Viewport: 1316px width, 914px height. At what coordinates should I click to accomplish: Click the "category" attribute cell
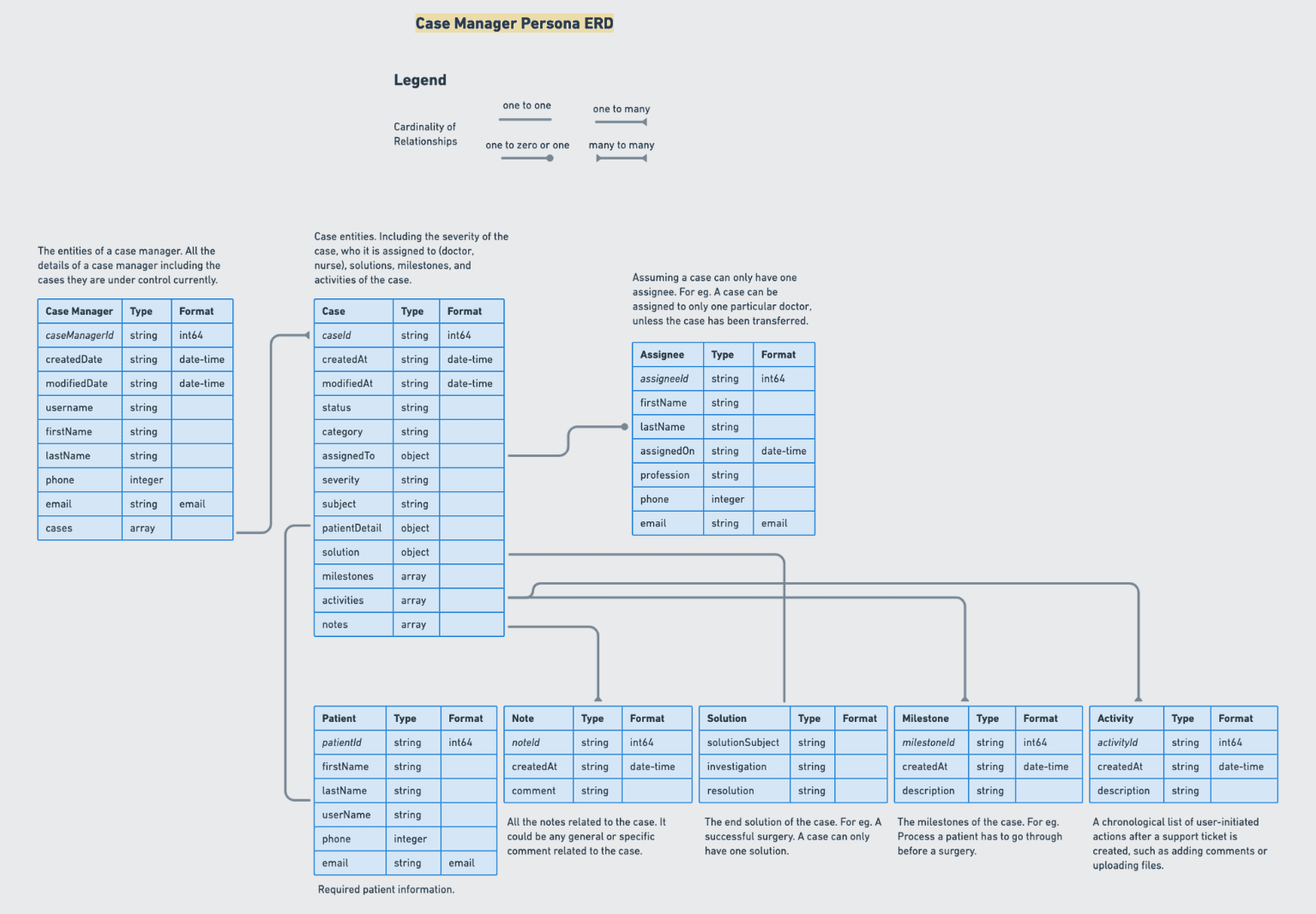[x=354, y=431]
